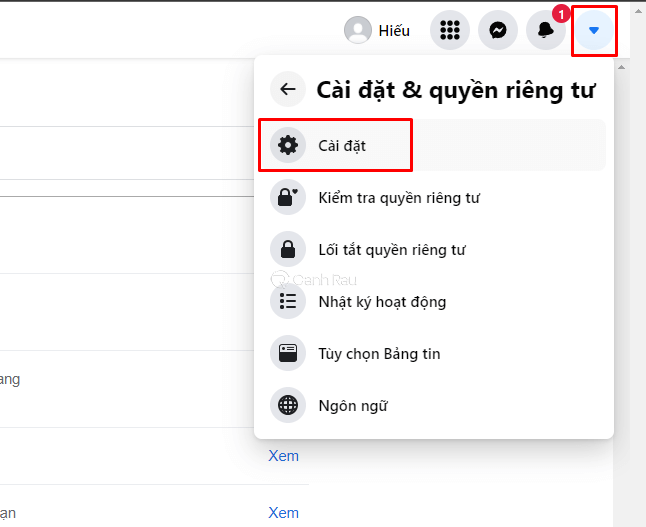Screen dimensions: 646x527
Task: Click the news feed preferences icon
Action: (288, 353)
